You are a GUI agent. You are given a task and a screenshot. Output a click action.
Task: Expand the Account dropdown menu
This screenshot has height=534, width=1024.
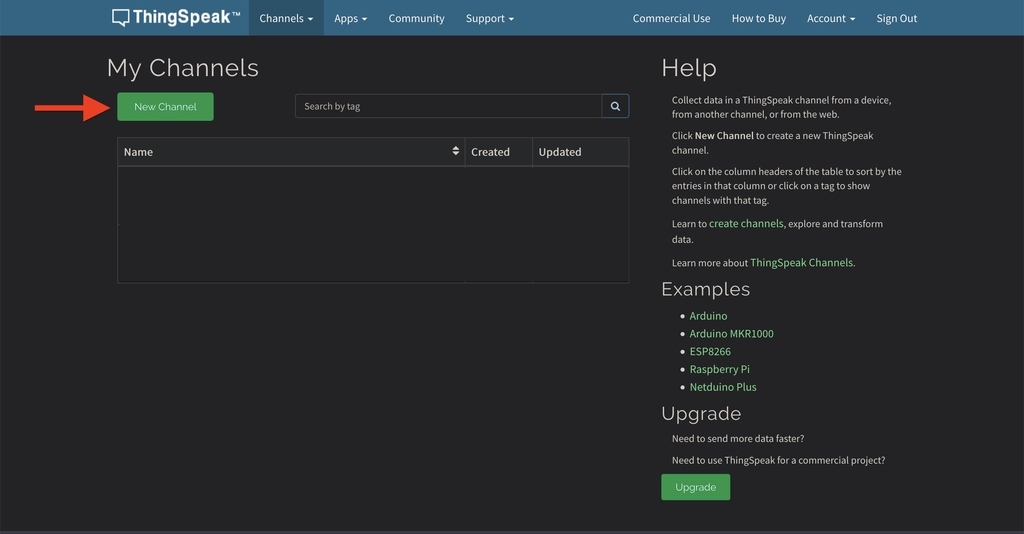[x=831, y=18]
